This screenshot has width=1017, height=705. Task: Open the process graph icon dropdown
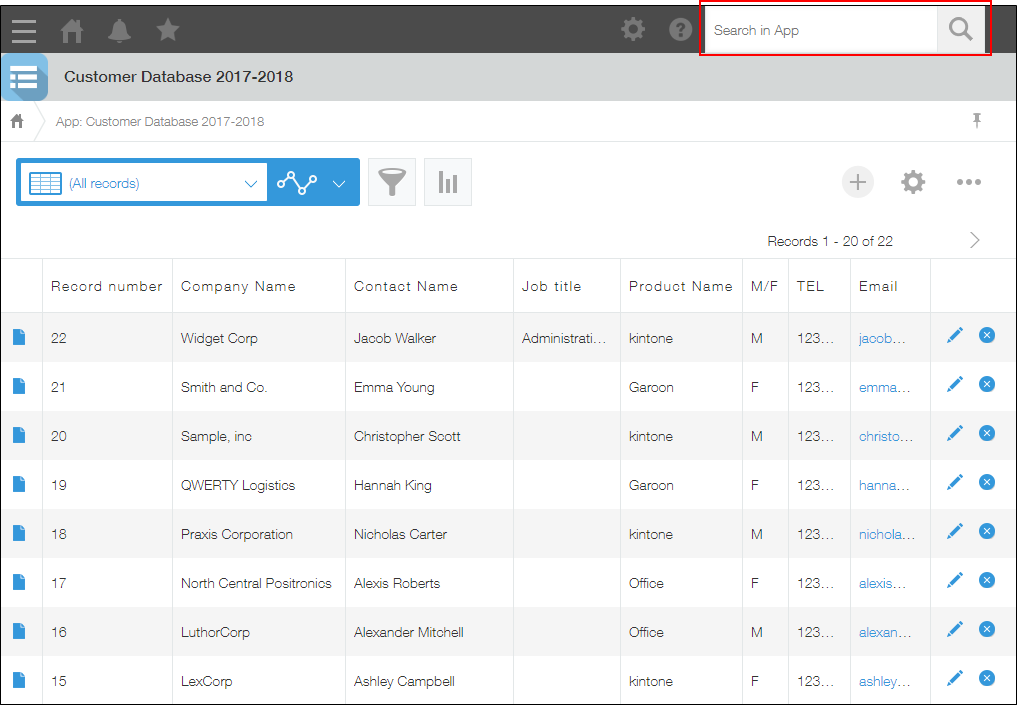coord(313,183)
